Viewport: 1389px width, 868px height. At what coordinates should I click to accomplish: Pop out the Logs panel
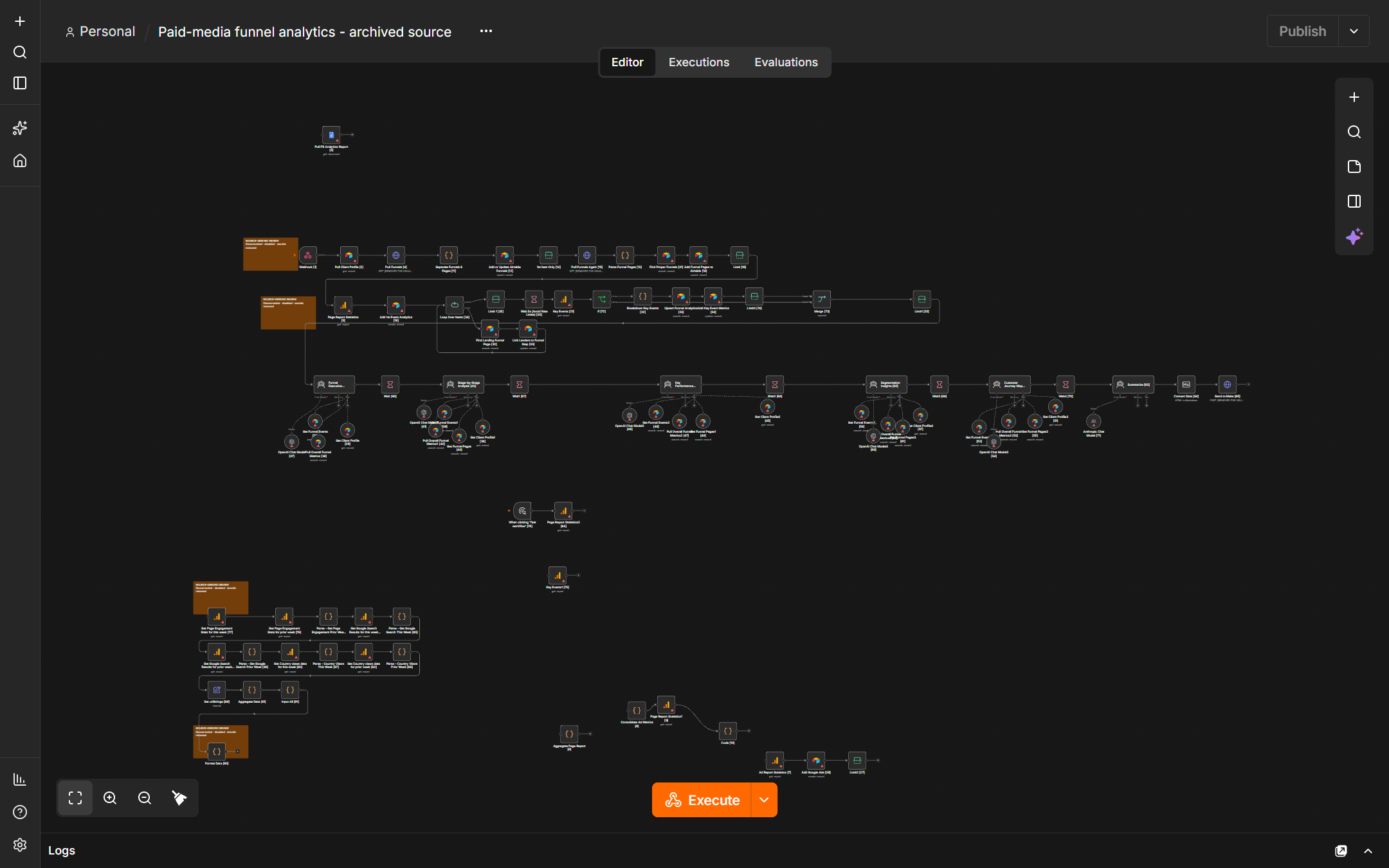tap(1341, 851)
